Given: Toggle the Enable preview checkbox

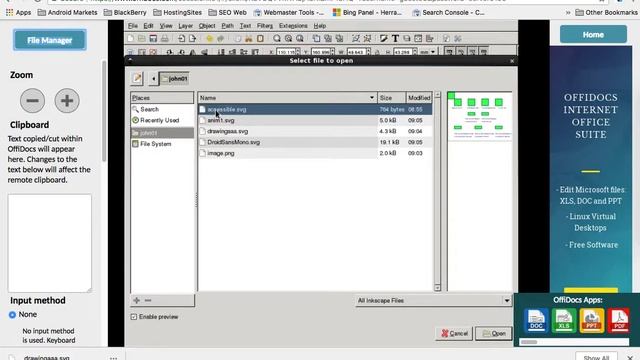Looking at the screenshot, I should click(134, 317).
